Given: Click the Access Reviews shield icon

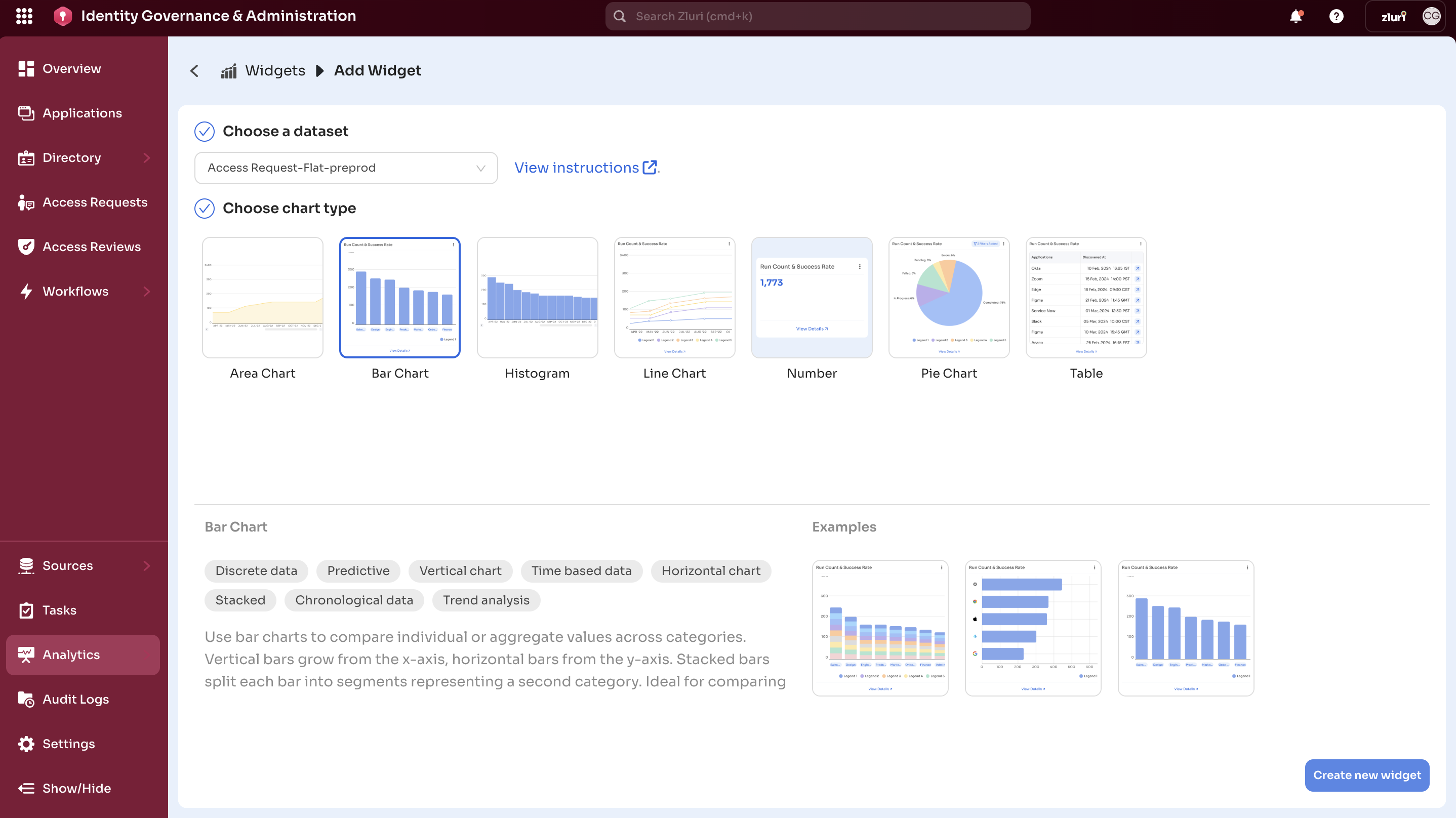Looking at the screenshot, I should tap(26, 247).
